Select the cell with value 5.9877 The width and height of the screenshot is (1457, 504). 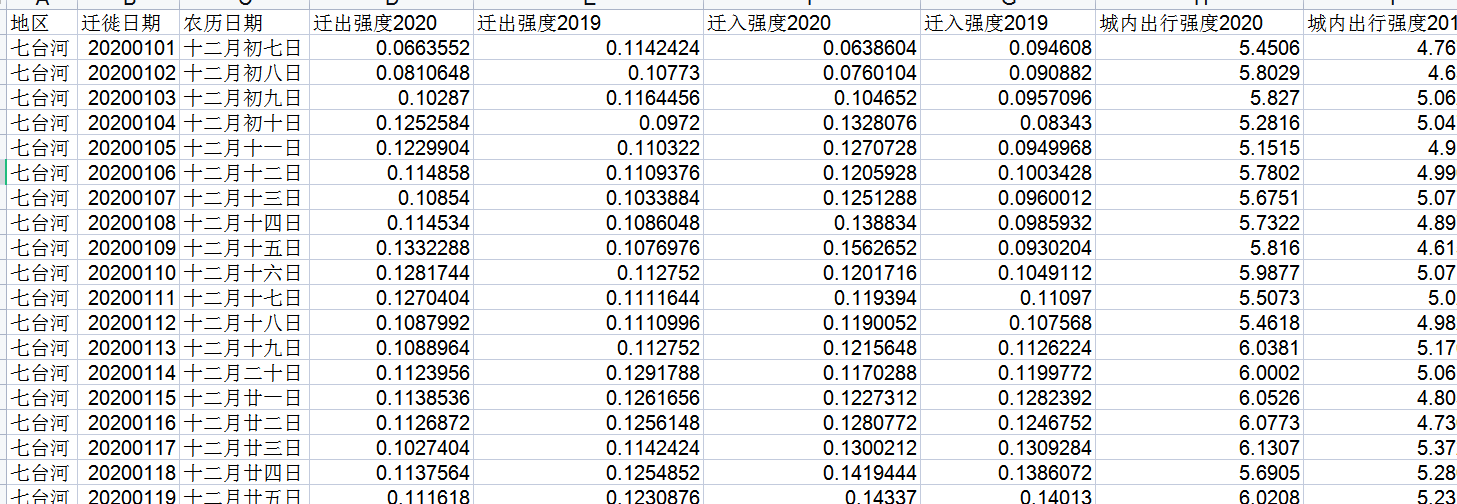click(x=1200, y=273)
